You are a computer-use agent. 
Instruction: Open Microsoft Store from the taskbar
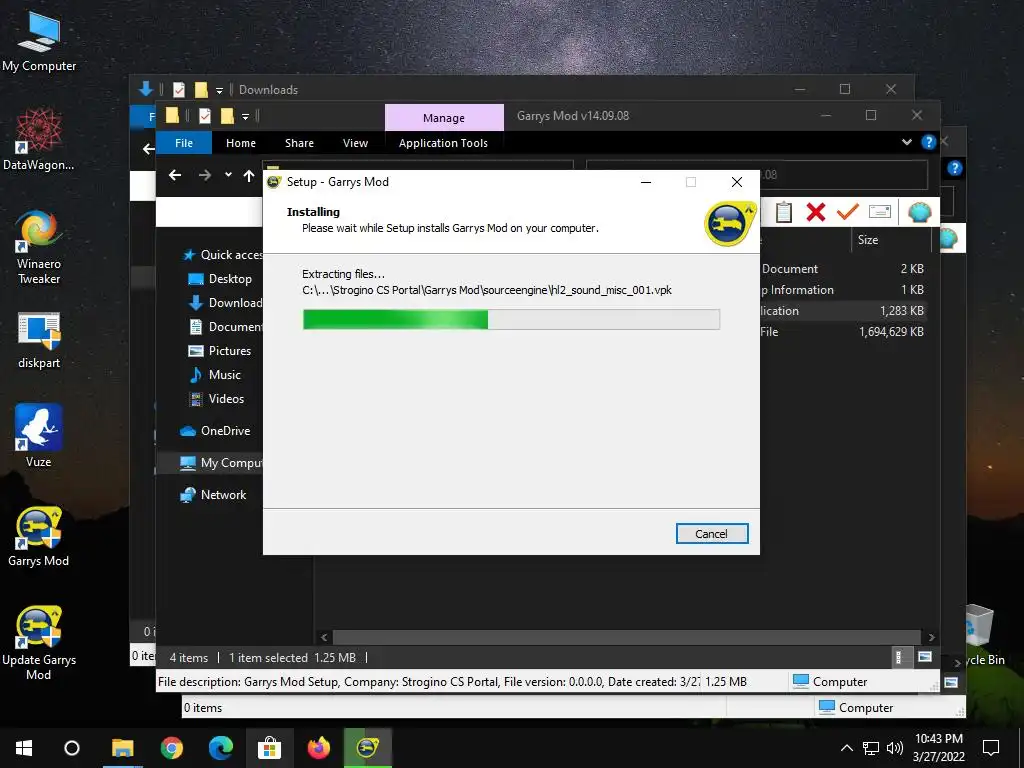269,748
